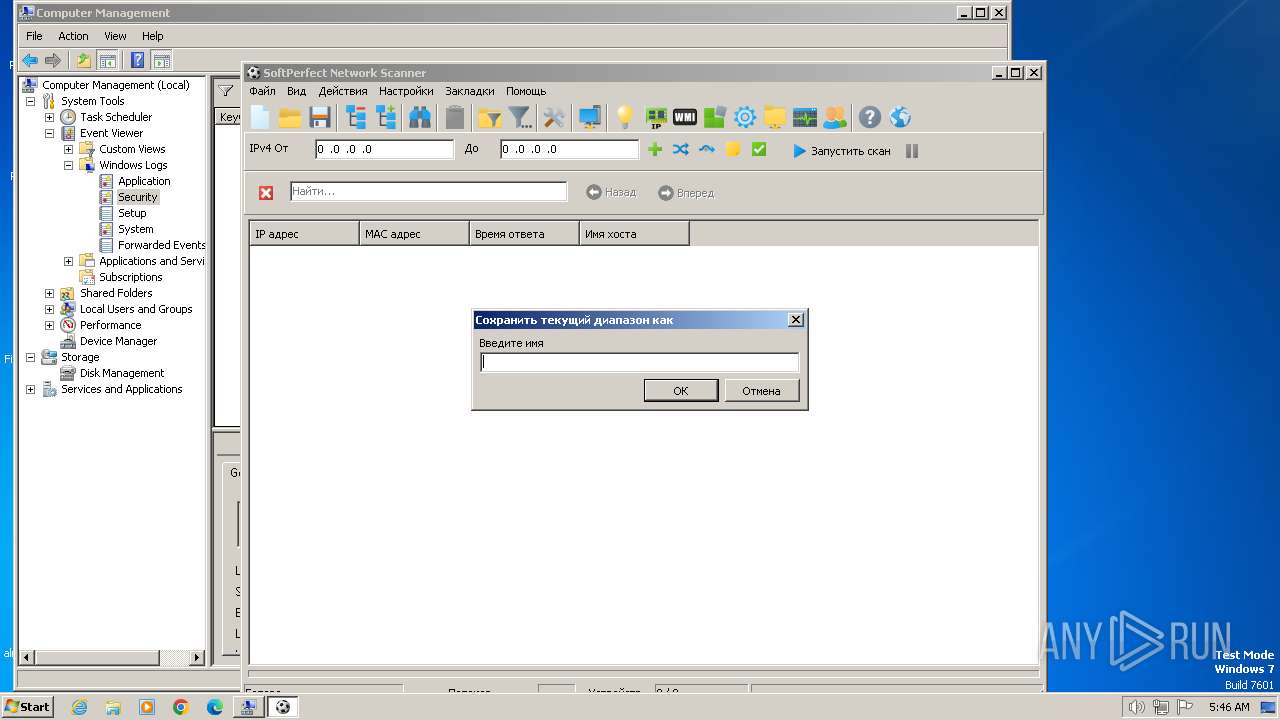This screenshot has width=1280, height=720.
Task: Click the network computer monitor icon
Action: (x=590, y=117)
